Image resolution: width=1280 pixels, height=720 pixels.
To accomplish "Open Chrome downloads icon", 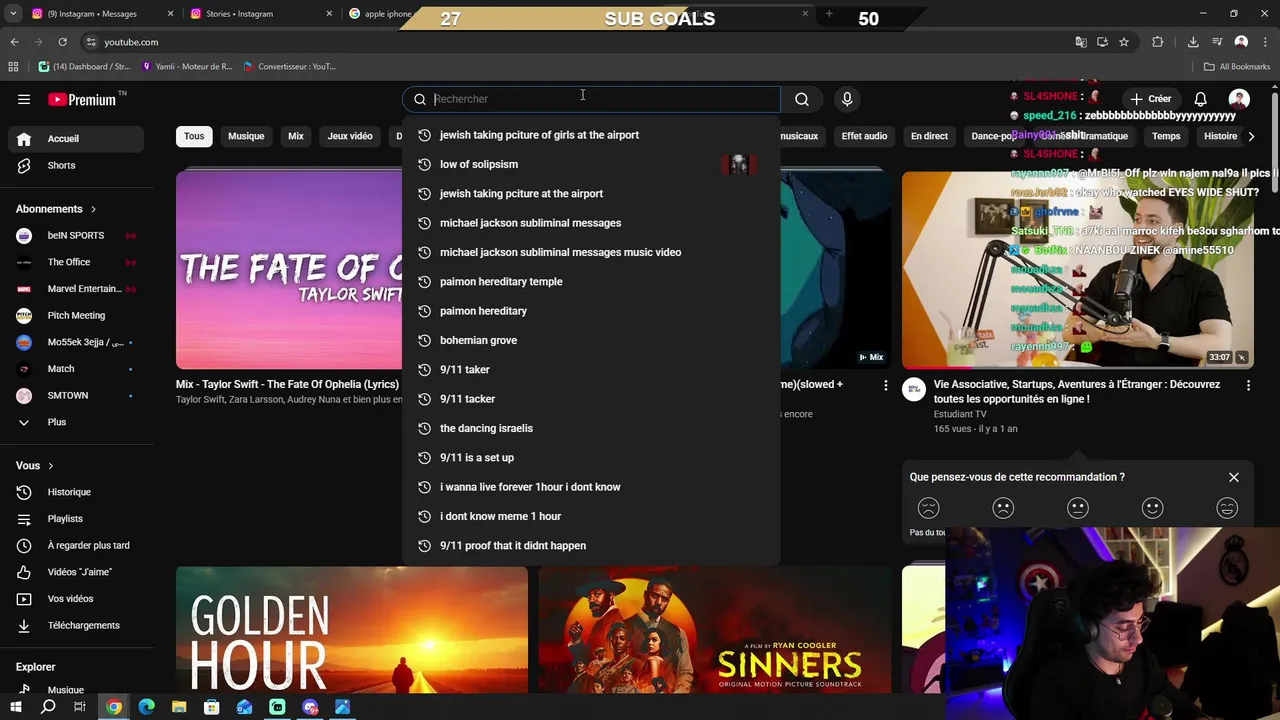I will click(1193, 42).
